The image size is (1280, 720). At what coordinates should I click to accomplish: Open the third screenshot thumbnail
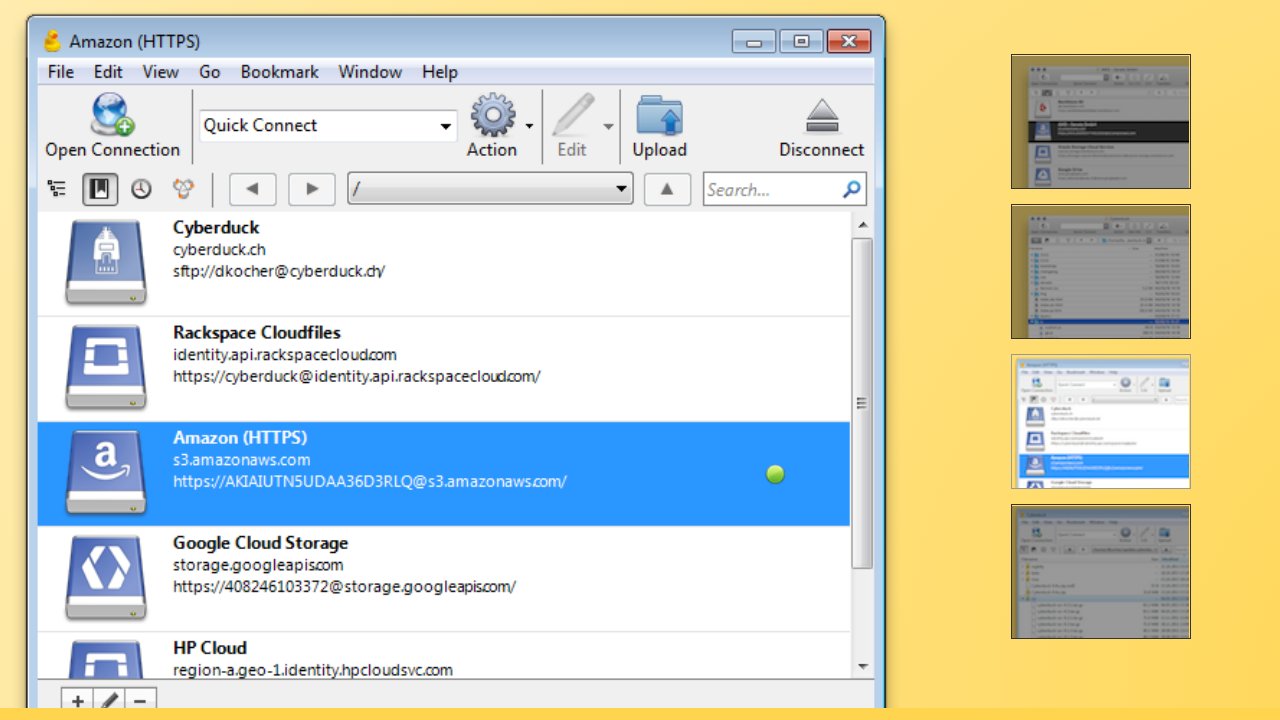[x=1100, y=421]
